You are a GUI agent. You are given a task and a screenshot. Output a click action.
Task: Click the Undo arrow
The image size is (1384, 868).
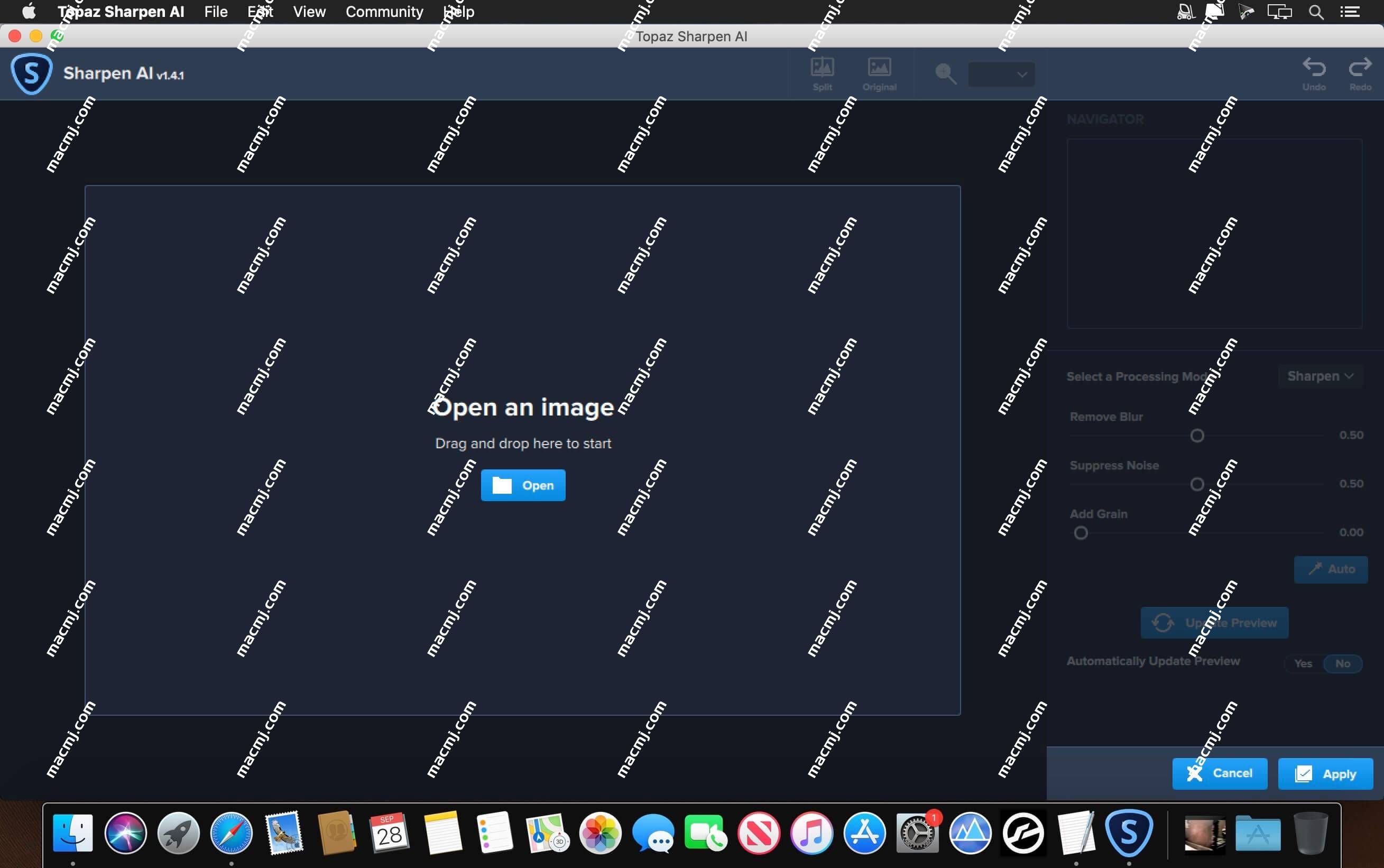point(1314,74)
